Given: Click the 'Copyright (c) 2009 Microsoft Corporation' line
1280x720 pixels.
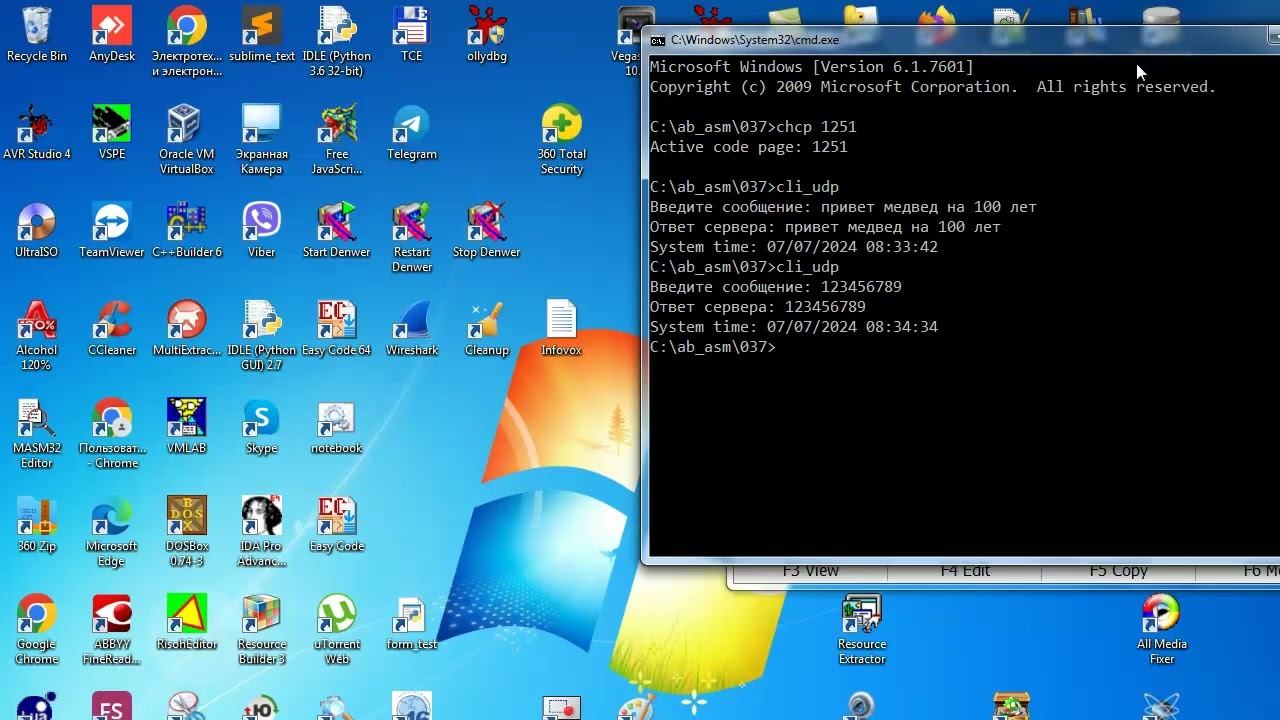Looking at the screenshot, I should [933, 87].
